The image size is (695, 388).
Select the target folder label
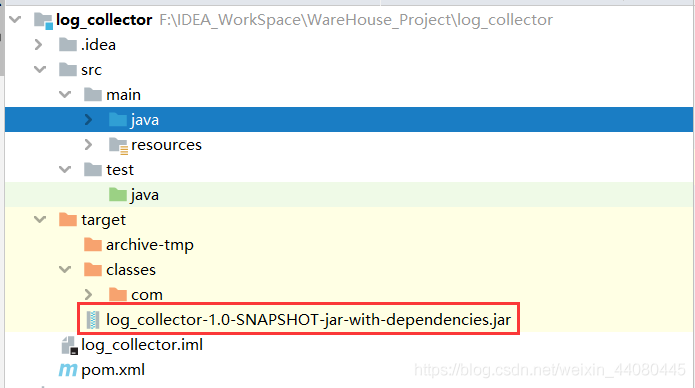click(x=103, y=220)
